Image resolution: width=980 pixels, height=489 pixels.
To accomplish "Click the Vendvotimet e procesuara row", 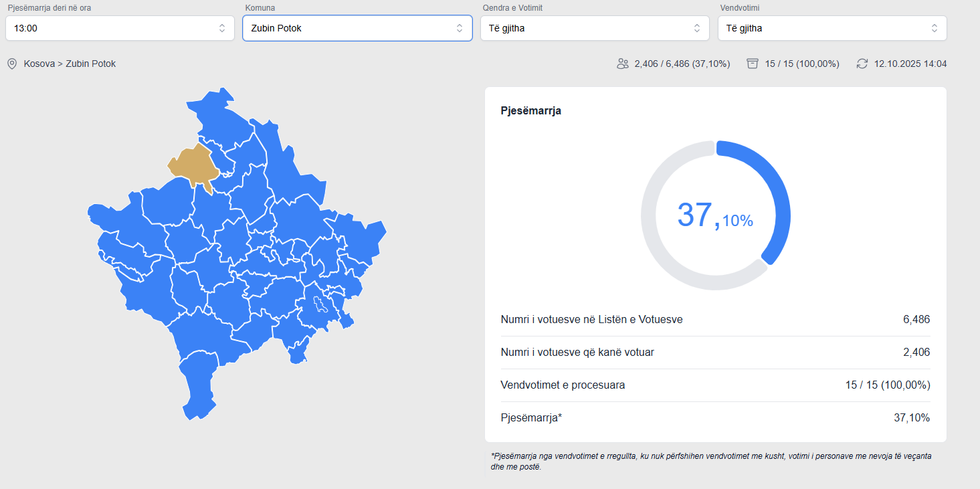I will click(715, 385).
